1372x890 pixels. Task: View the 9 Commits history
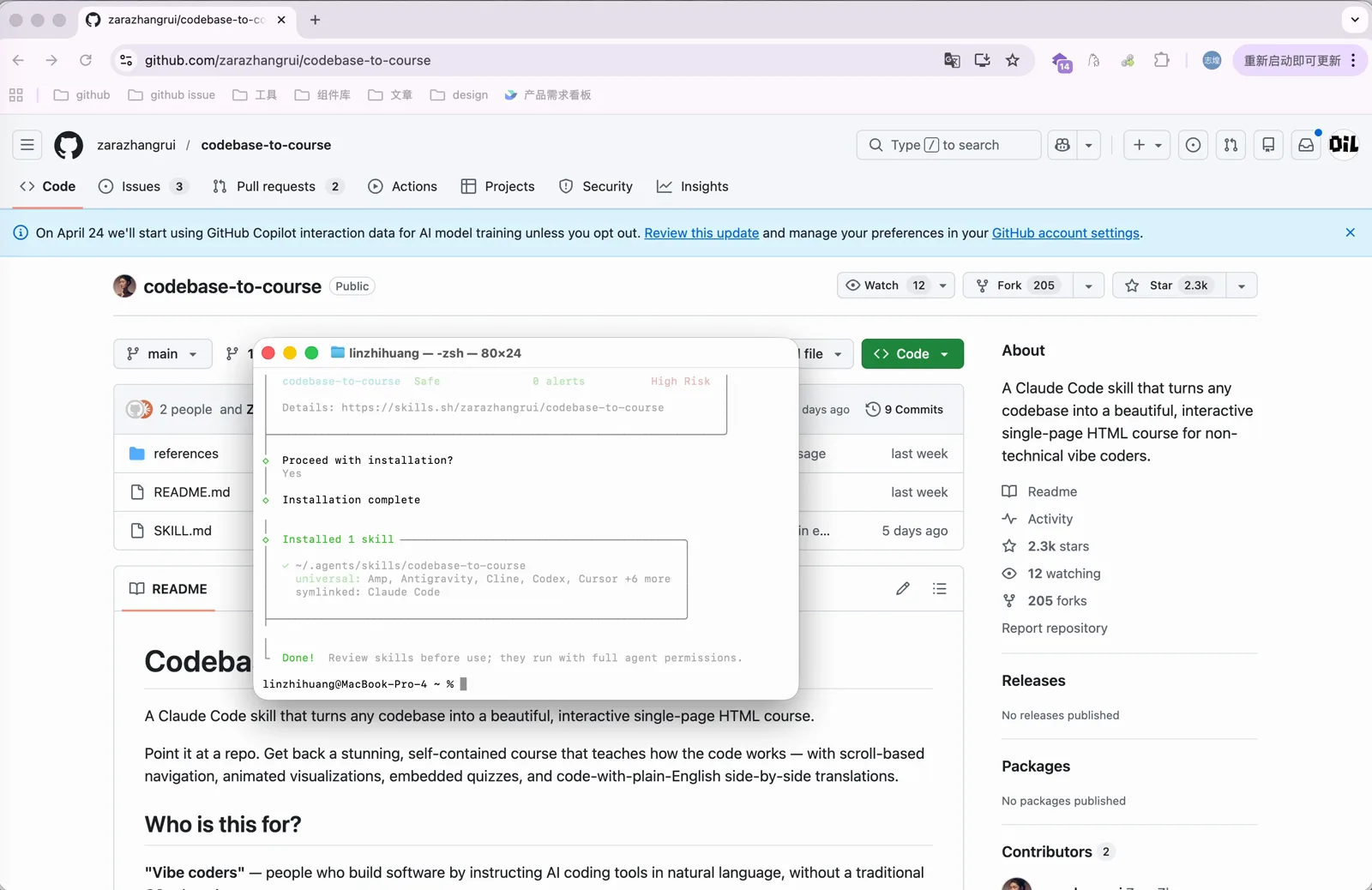pyautogui.click(x=905, y=410)
